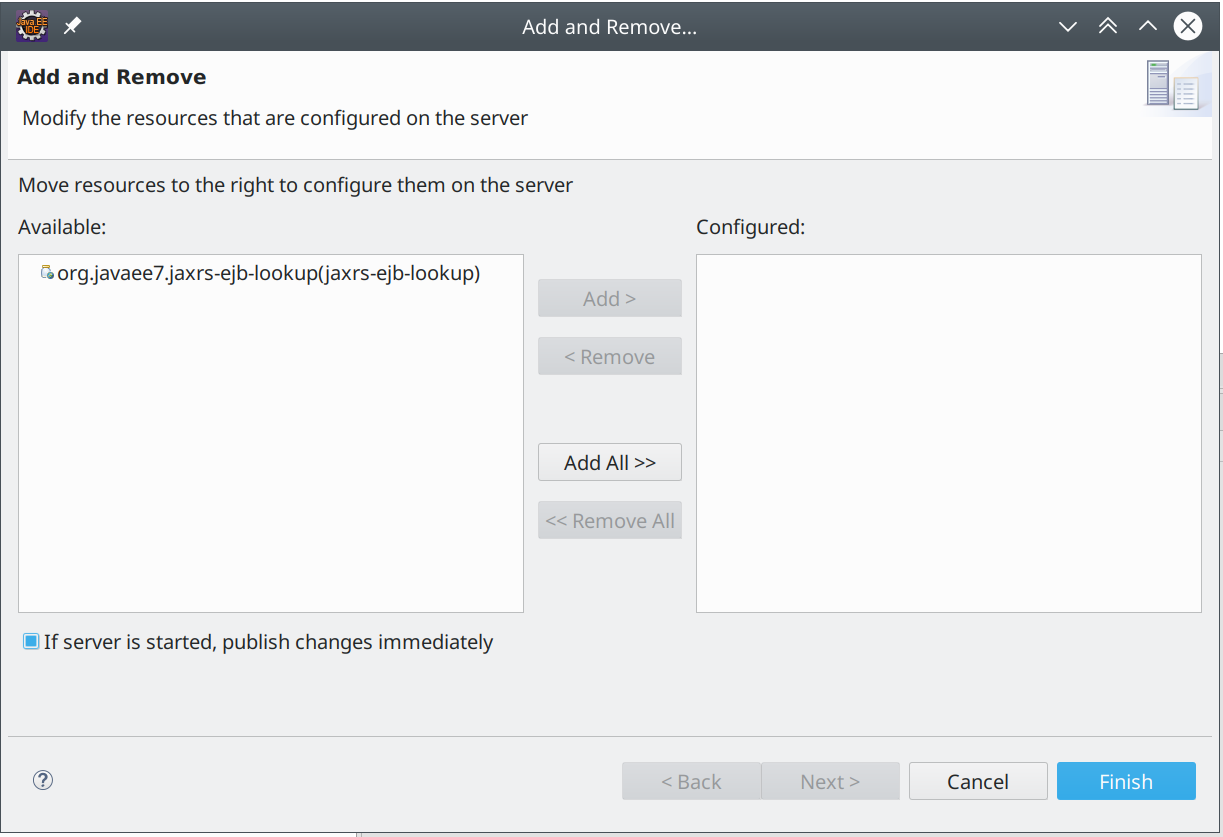Maximize the dialog with up chevron
Viewport: 1223px width, 837px height.
(1148, 26)
